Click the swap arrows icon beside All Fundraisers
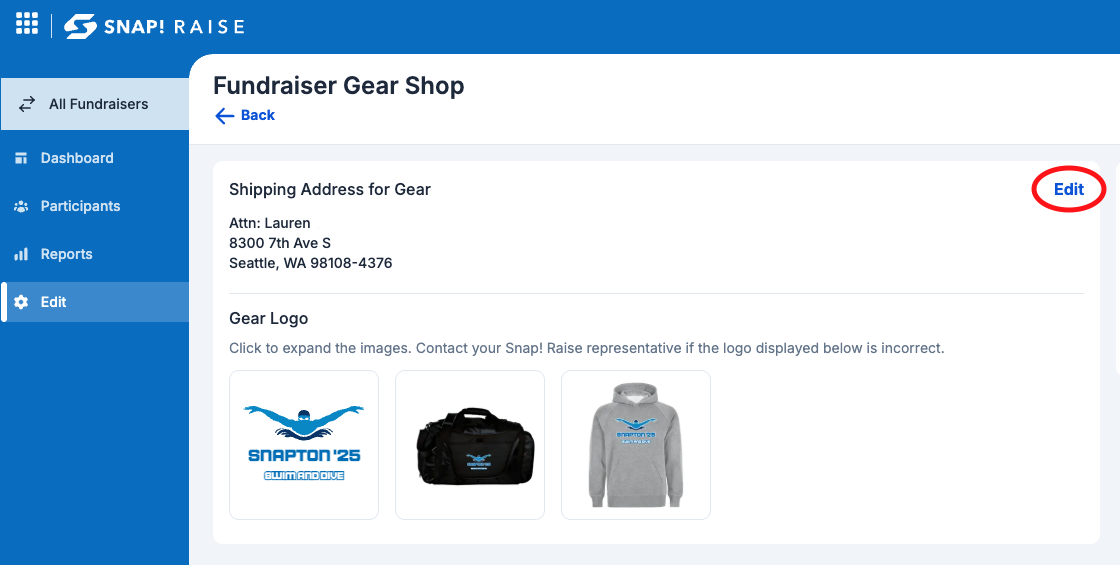 click(26, 104)
